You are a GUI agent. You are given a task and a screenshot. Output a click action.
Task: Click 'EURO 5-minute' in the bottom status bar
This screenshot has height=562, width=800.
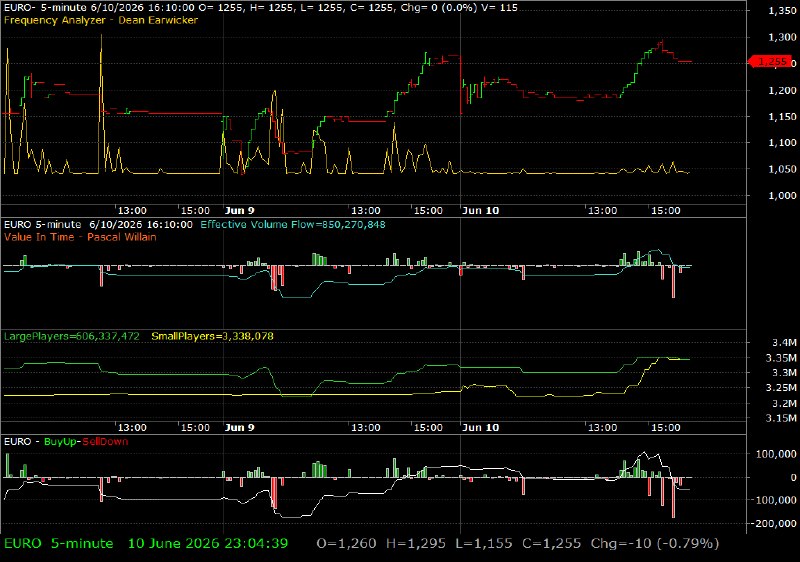point(59,544)
